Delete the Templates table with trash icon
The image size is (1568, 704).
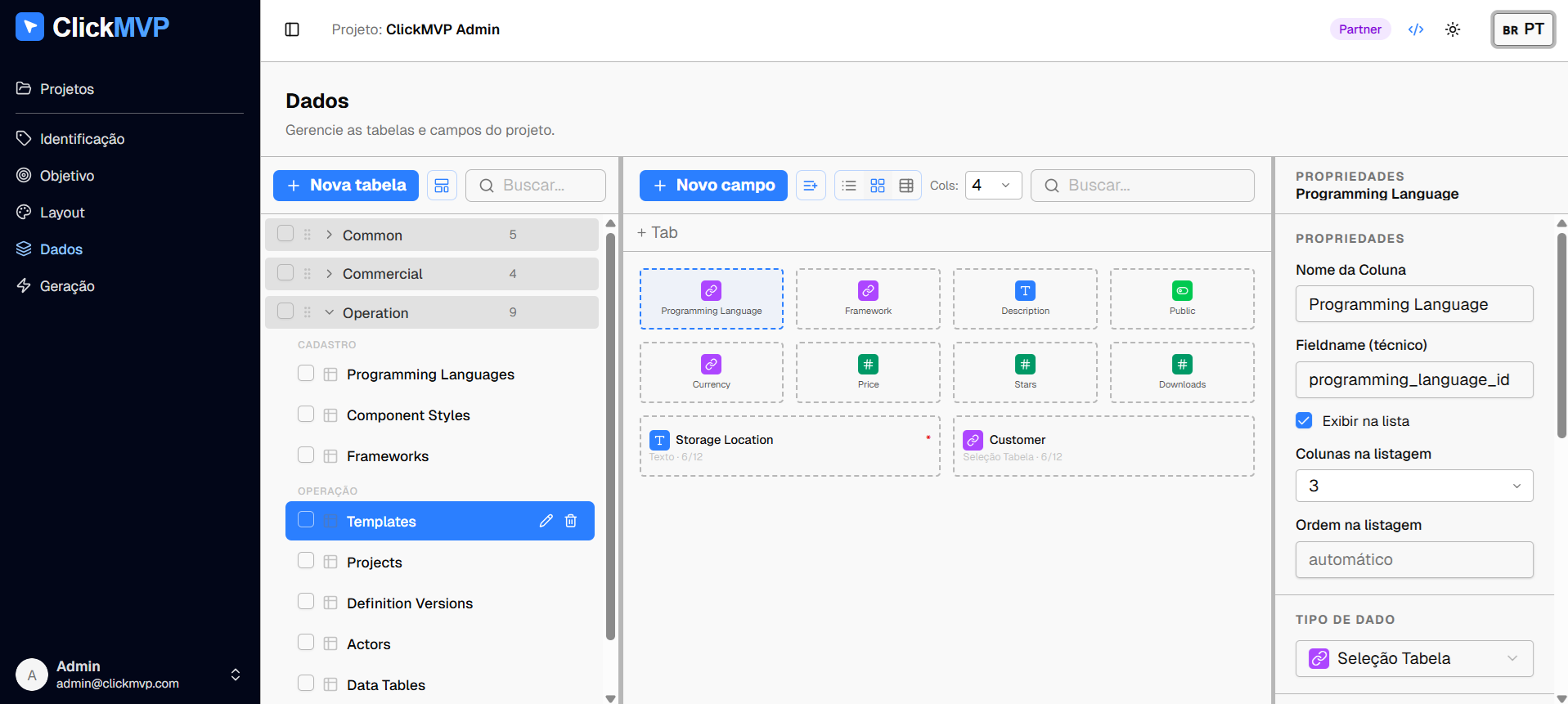pyautogui.click(x=571, y=521)
